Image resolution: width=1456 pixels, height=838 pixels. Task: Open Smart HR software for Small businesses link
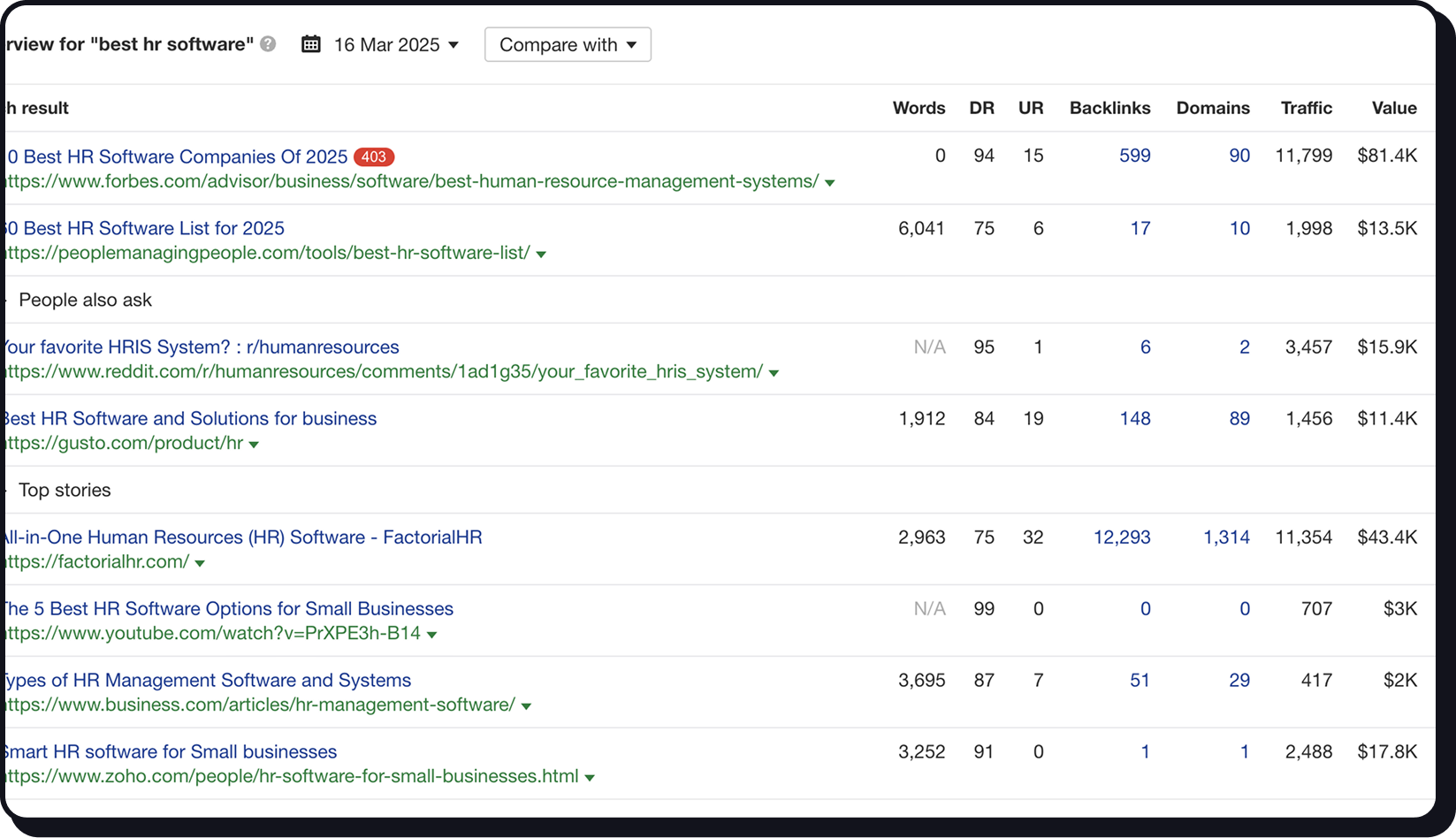point(172,752)
